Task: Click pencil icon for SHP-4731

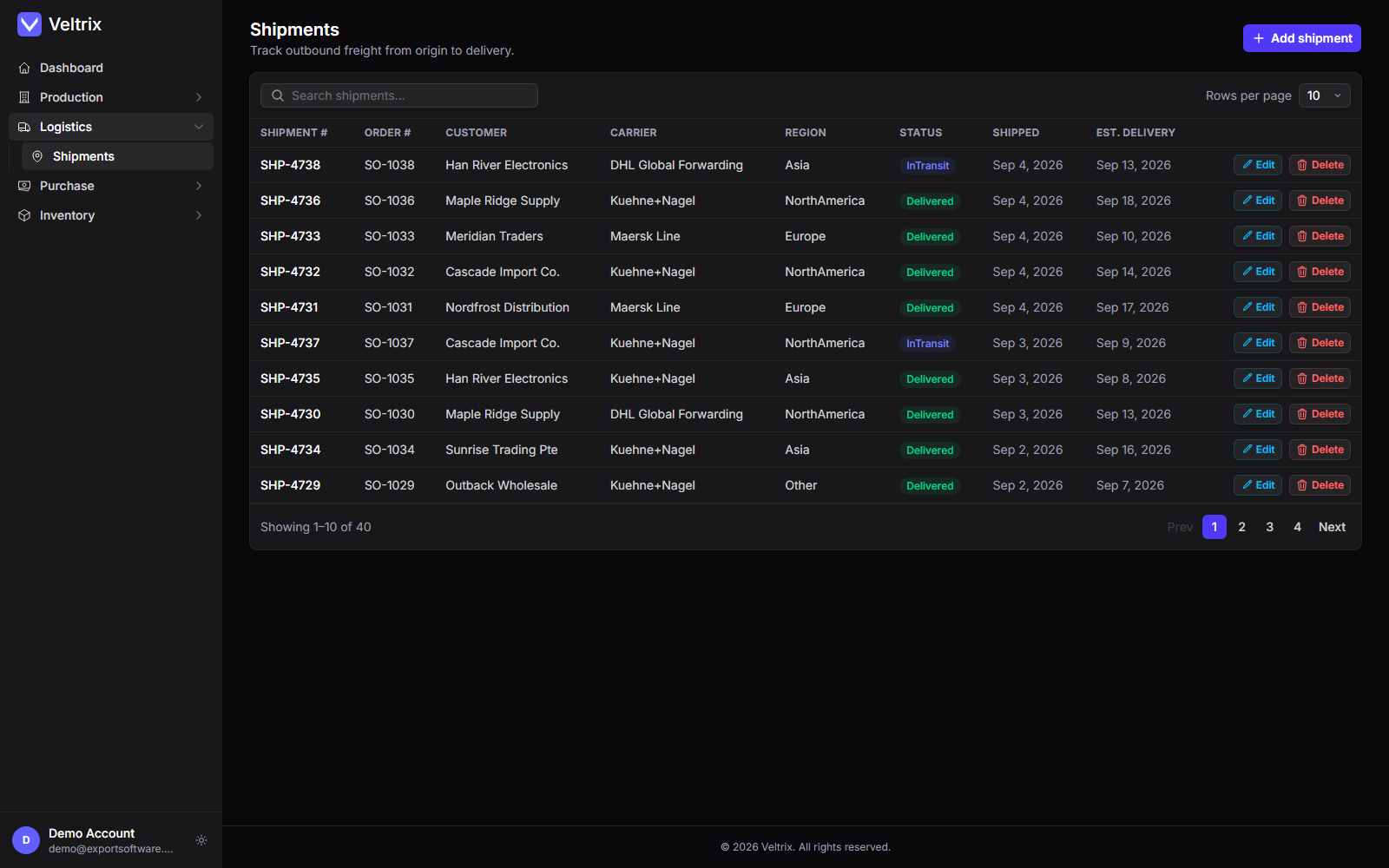Action: pos(1247,307)
